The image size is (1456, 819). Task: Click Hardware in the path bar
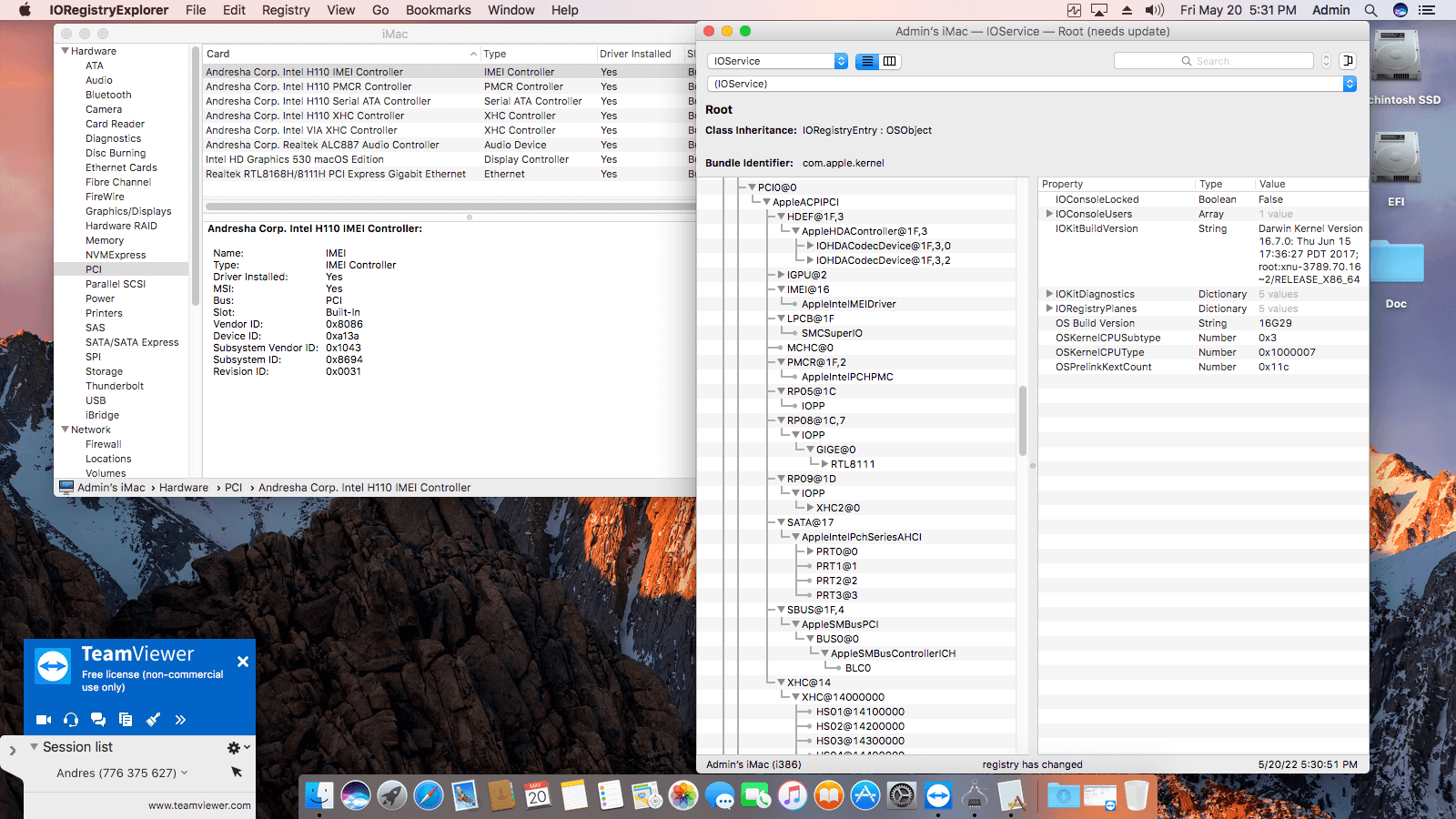pos(184,488)
